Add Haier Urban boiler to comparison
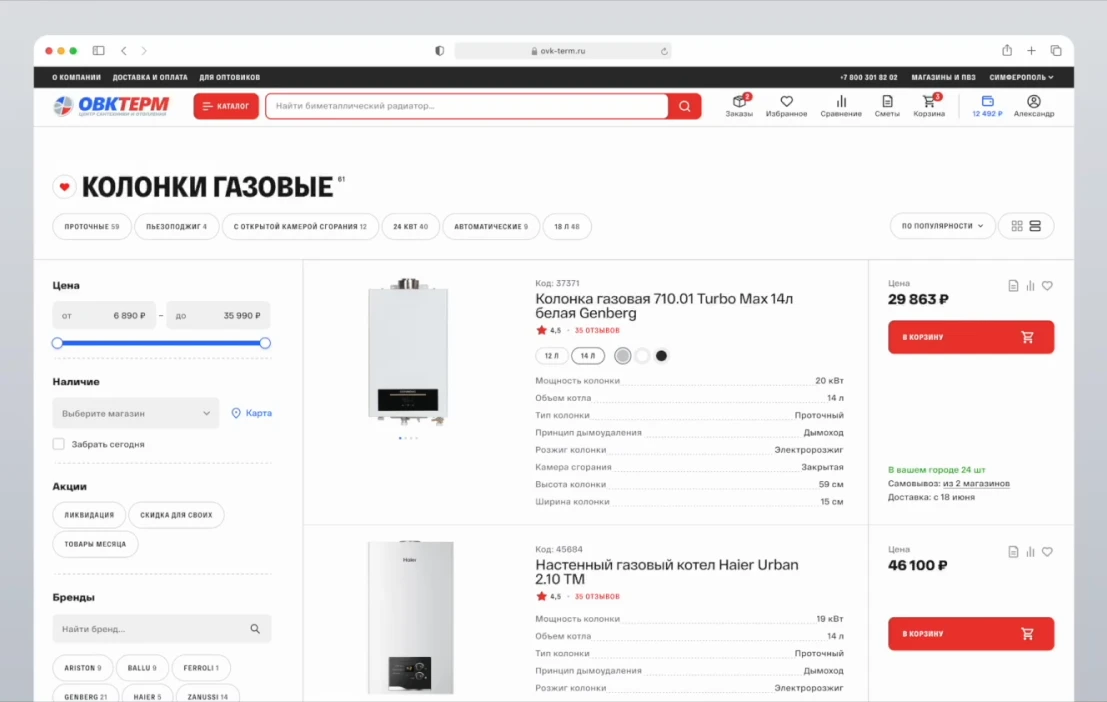The width and height of the screenshot is (1107, 702). pos(1030,552)
